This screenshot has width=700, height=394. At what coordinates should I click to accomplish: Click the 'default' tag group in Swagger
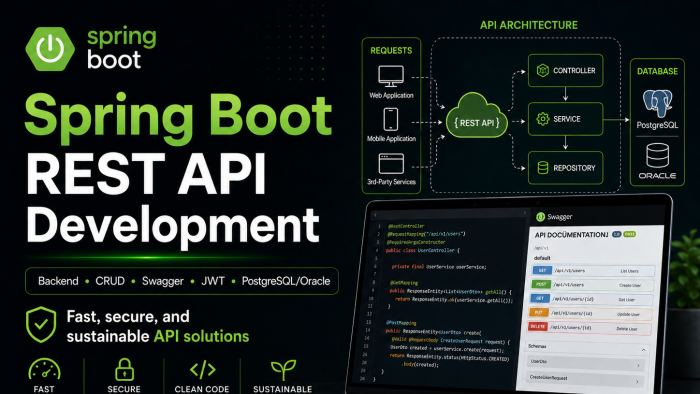tap(542, 258)
